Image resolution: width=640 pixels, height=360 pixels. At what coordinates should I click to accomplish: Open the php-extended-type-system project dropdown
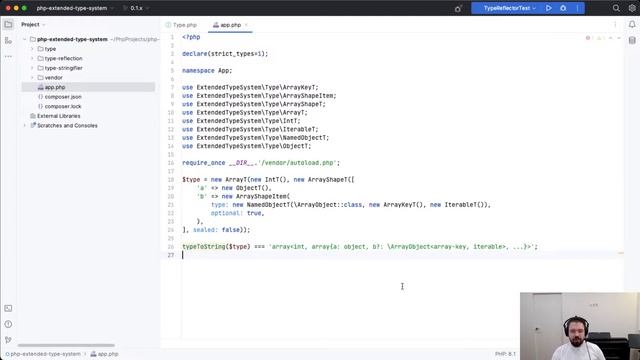pos(75,8)
